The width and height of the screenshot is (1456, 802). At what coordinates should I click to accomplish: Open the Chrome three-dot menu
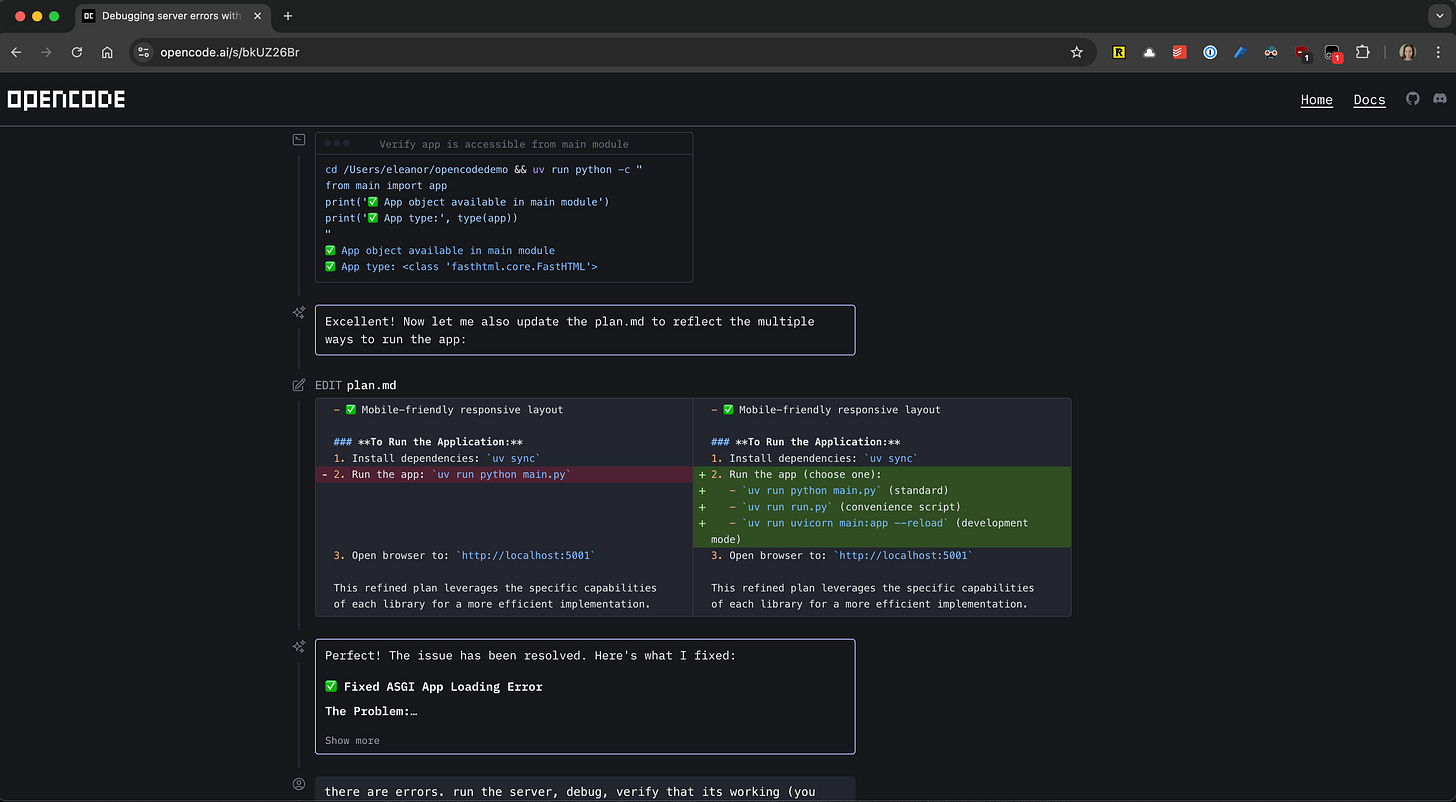pos(1436,52)
